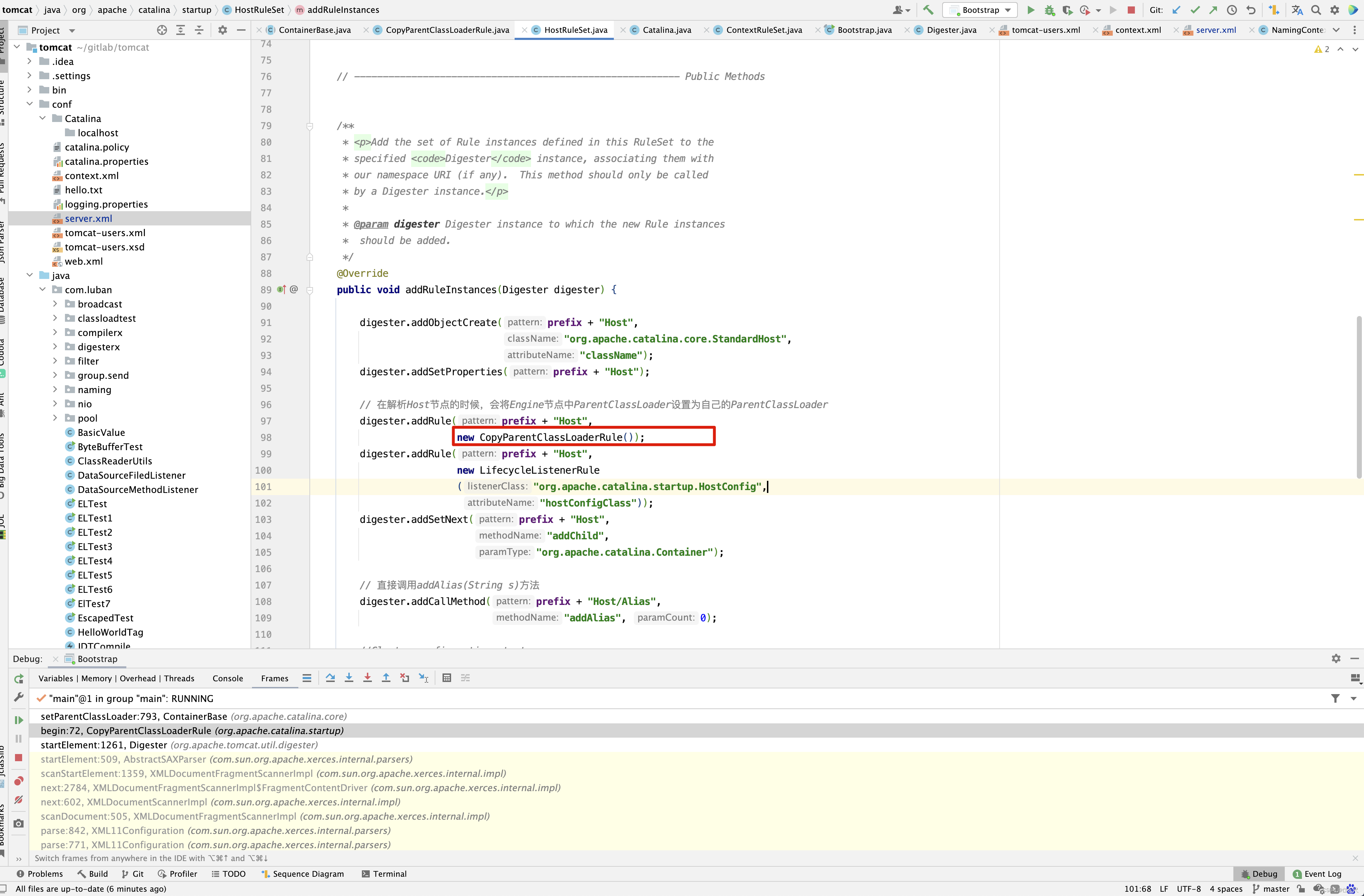Click the thread filter funnel icon

click(1335, 698)
